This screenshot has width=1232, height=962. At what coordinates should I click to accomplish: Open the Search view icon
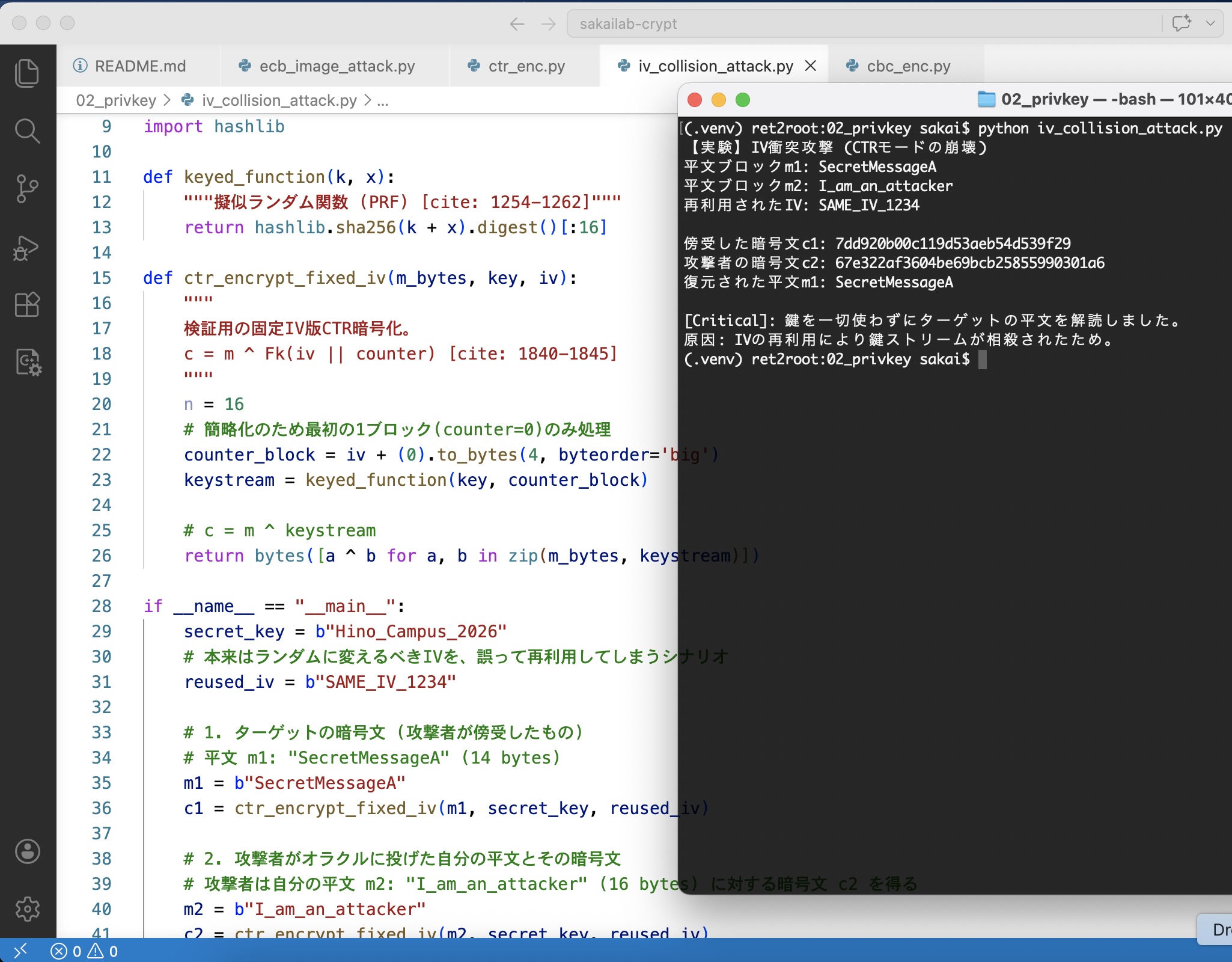pos(27,131)
